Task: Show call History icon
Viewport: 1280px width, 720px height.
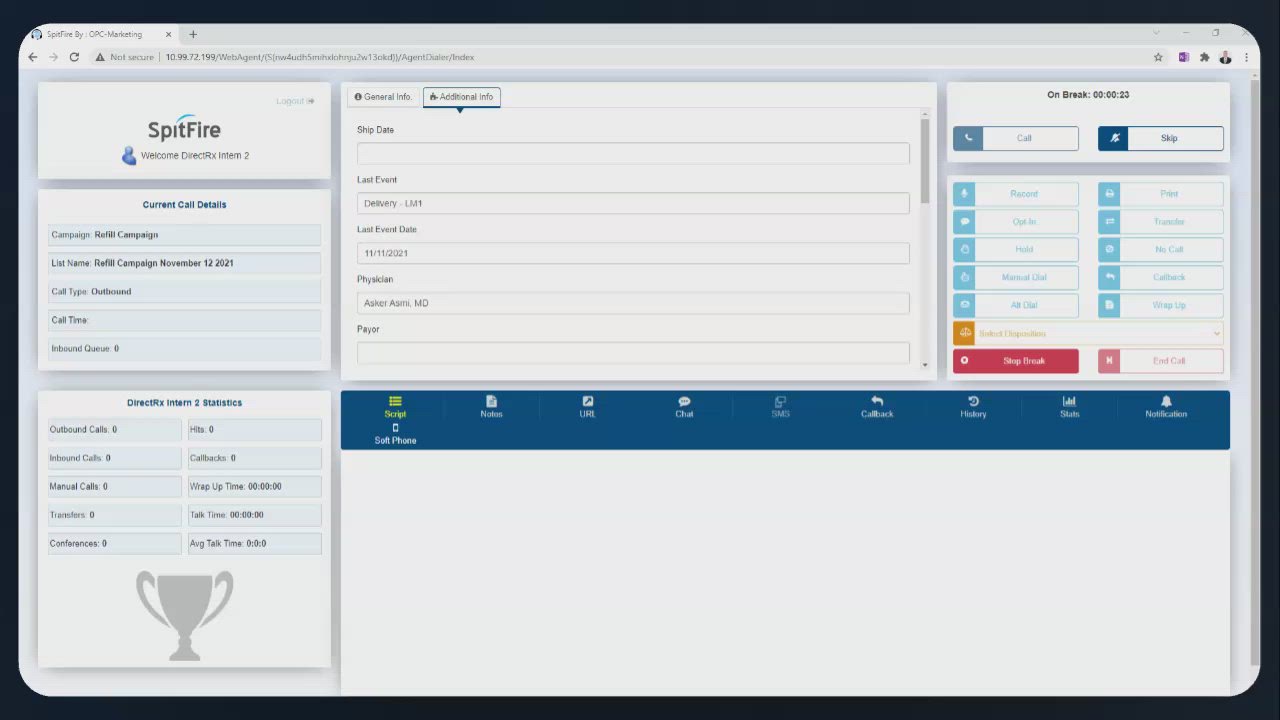Action: (x=973, y=401)
